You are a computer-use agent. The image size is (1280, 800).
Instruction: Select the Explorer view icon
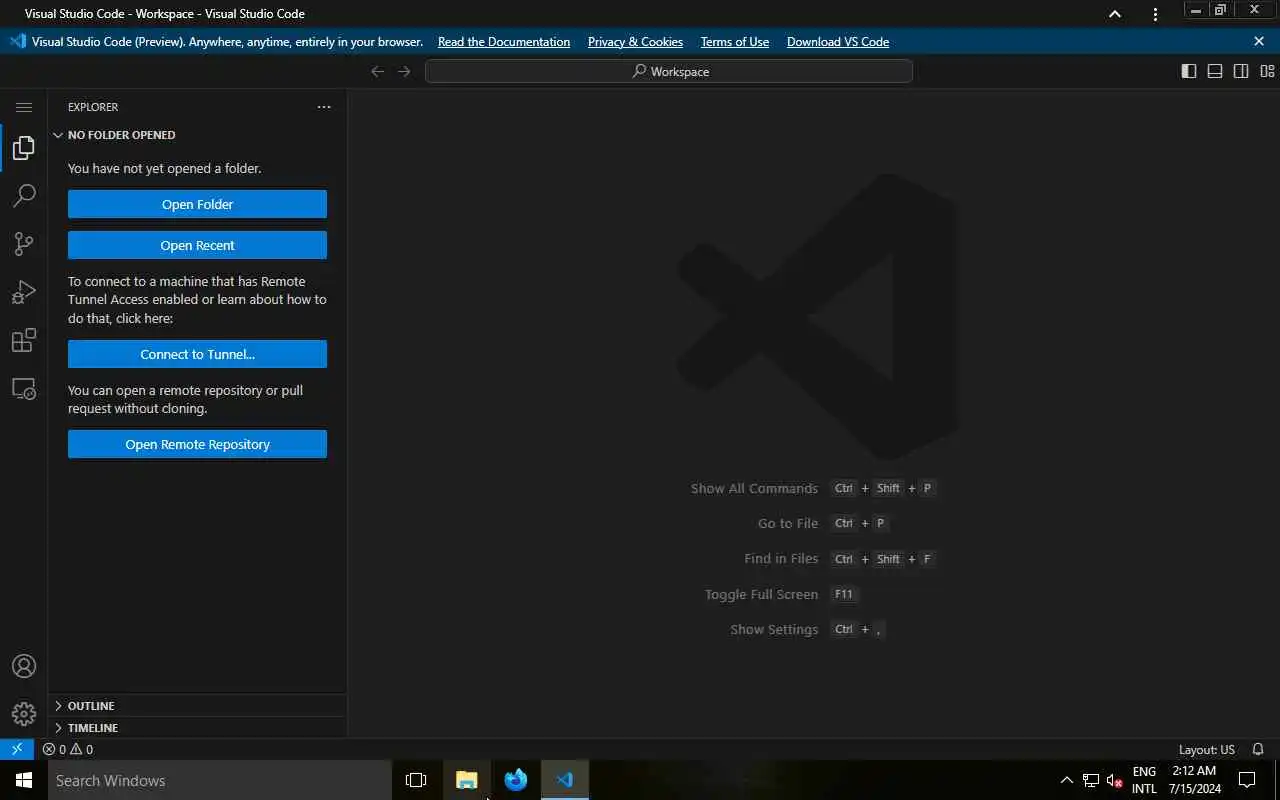pyautogui.click(x=24, y=149)
